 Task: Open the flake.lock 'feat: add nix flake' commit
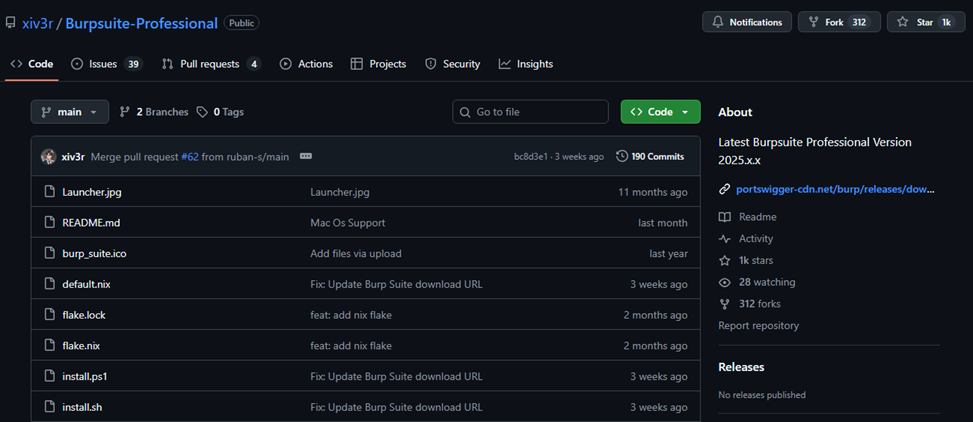351,315
